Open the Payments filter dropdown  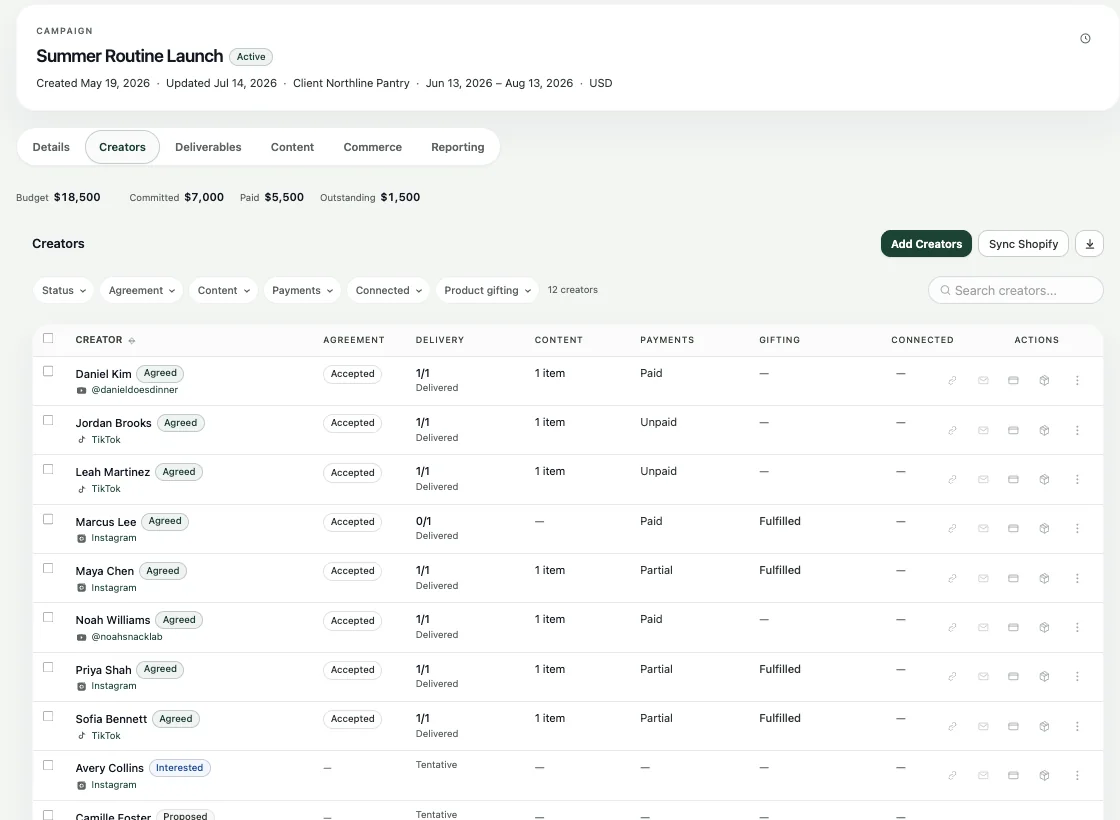click(x=302, y=290)
